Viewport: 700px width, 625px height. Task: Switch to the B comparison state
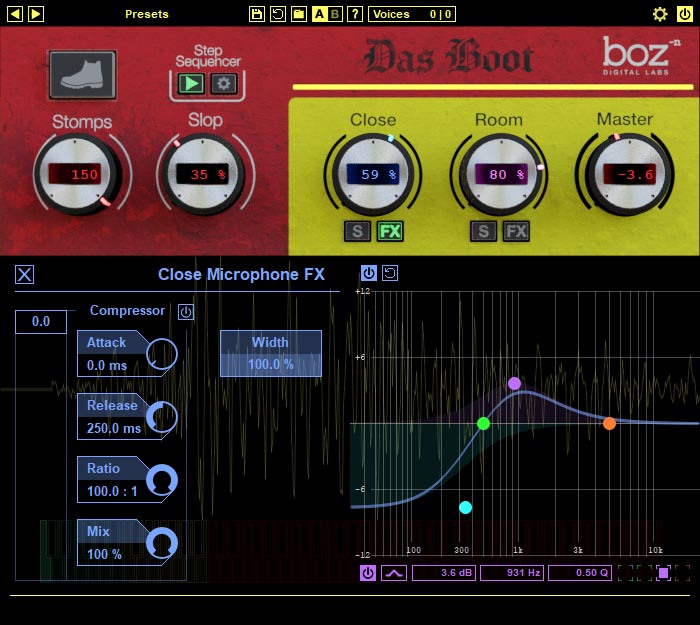click(x=334, y=14)
